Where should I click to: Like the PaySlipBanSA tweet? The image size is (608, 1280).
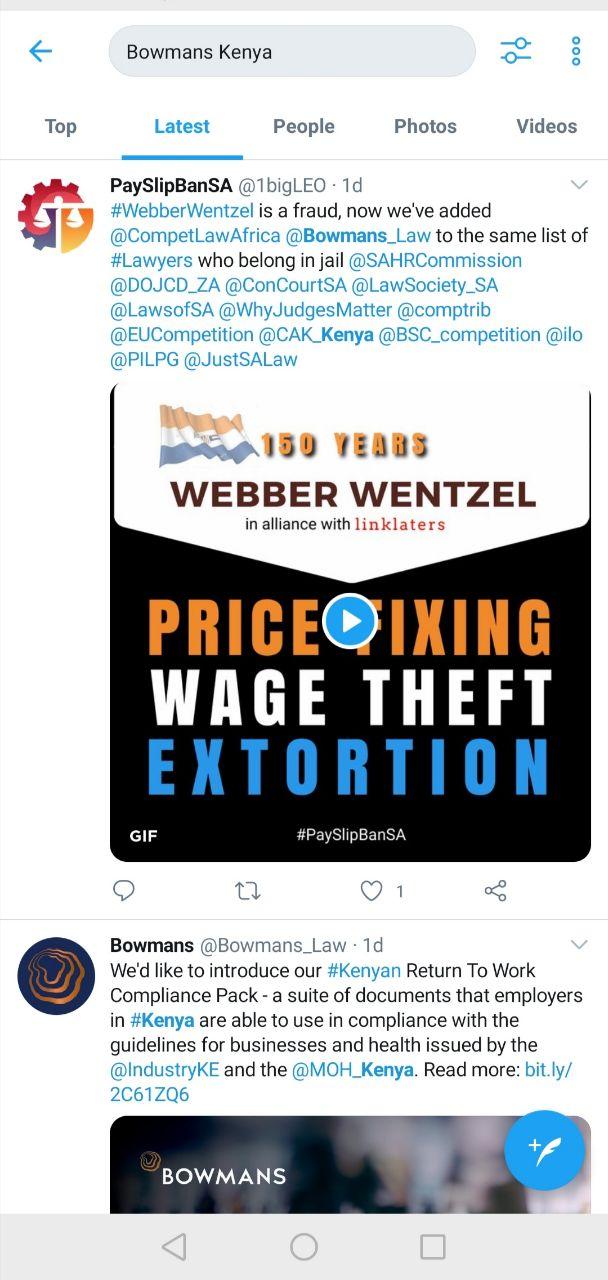(372, 890)
